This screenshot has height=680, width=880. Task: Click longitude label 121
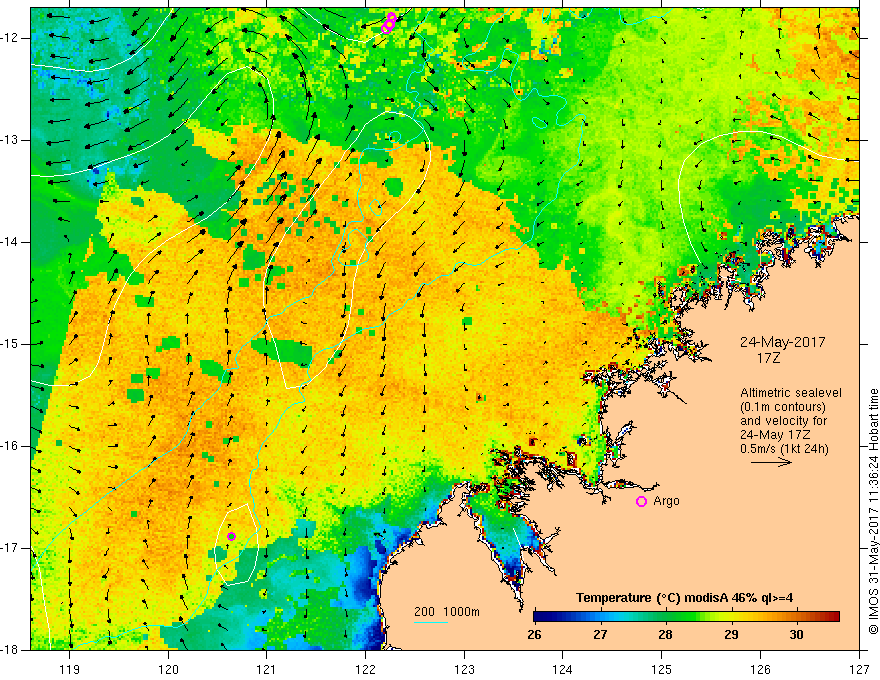click(267, 669)
